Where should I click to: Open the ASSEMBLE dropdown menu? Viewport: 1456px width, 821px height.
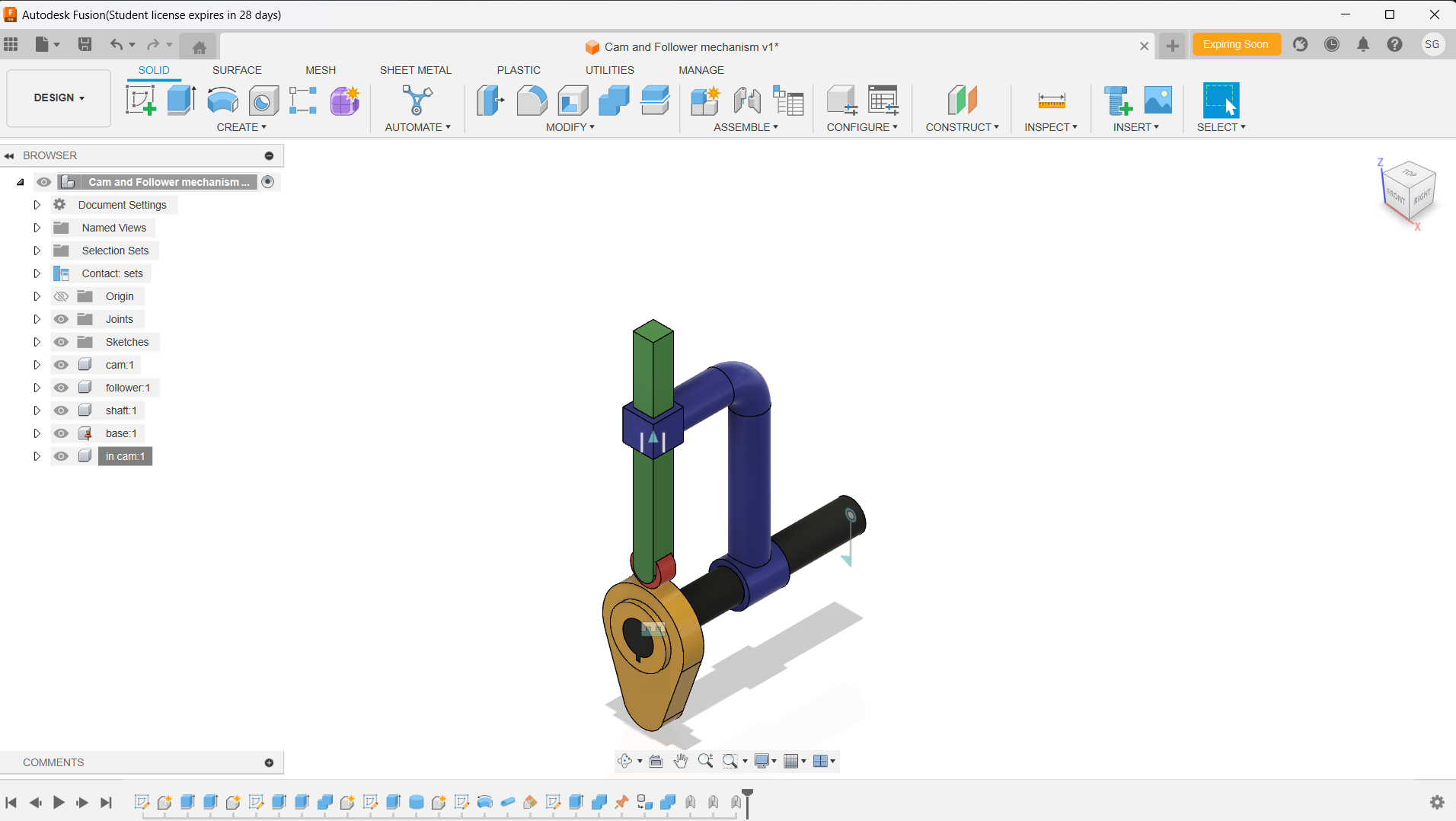(x=746, y=127)
